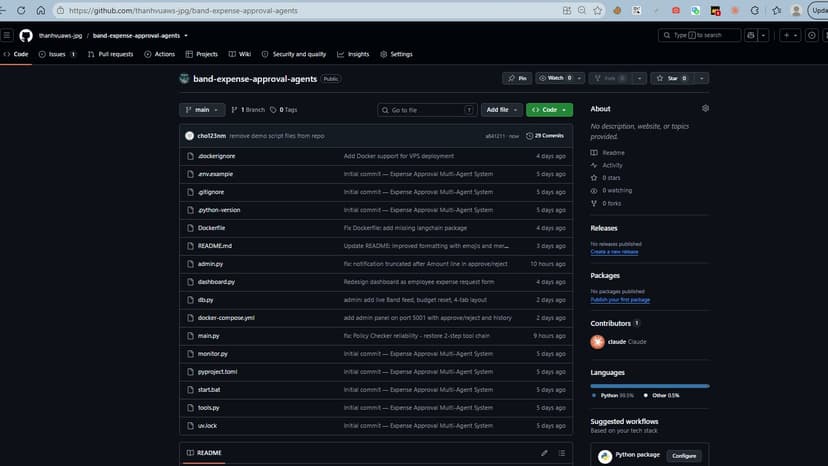Expand the Watch dropdown arrow

point(579,78)
